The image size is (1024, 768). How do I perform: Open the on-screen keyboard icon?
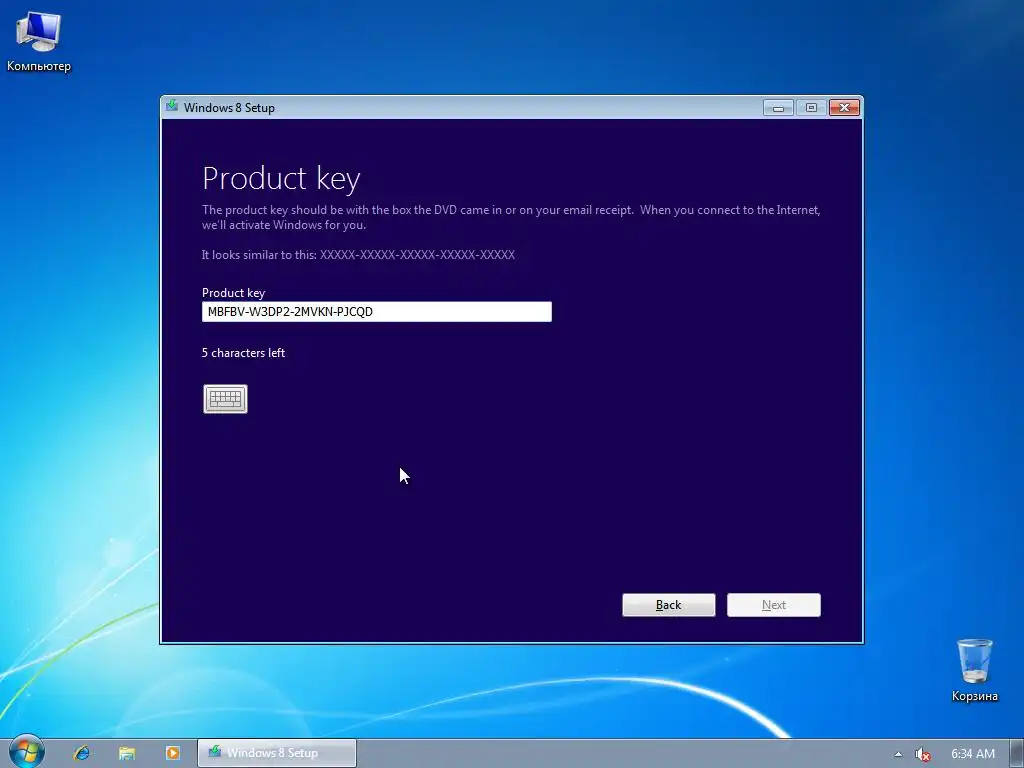[225, 398]
